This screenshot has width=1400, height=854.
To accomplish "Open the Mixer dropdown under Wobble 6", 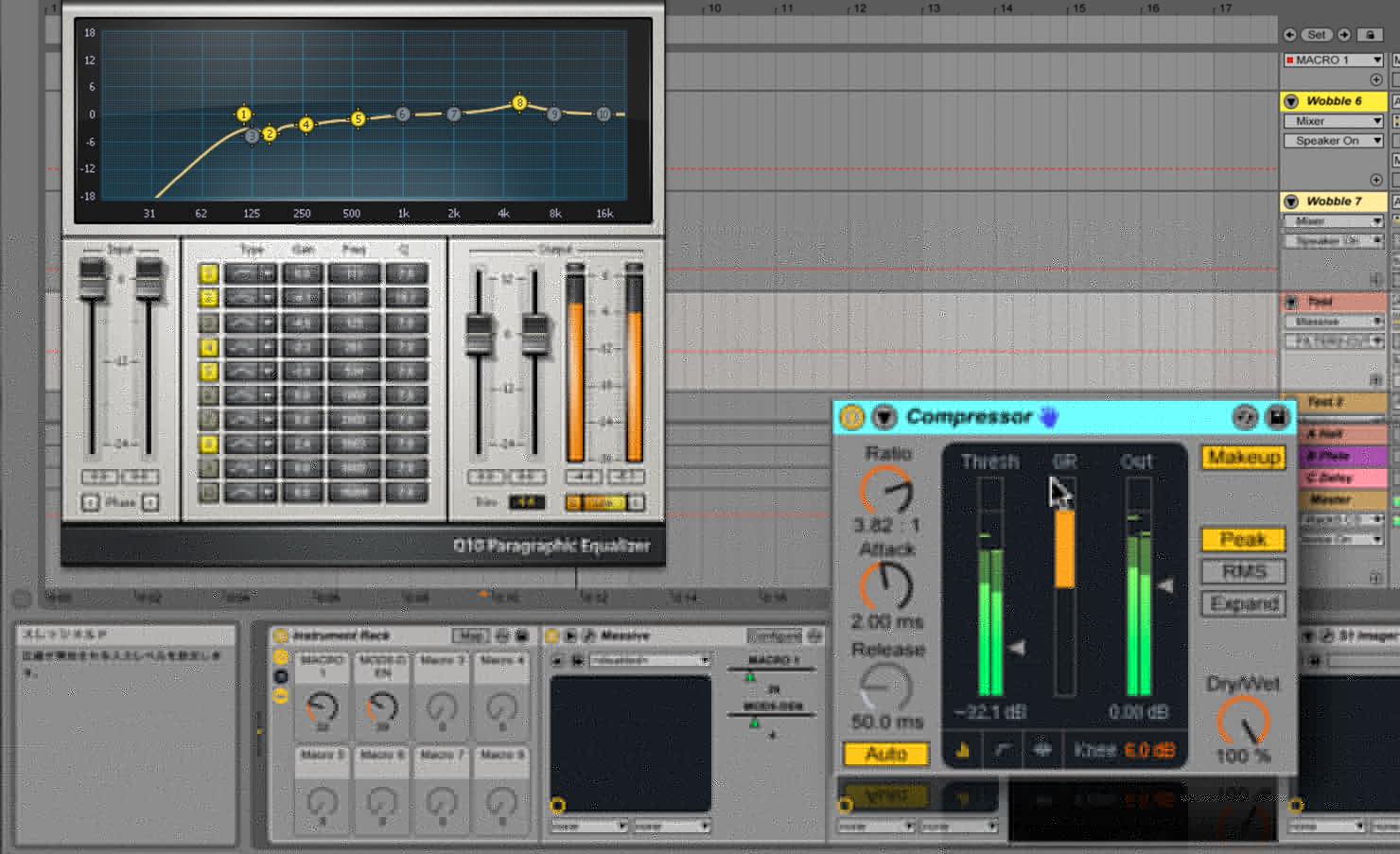I will pyautogui.click(x=1333, y=121).
